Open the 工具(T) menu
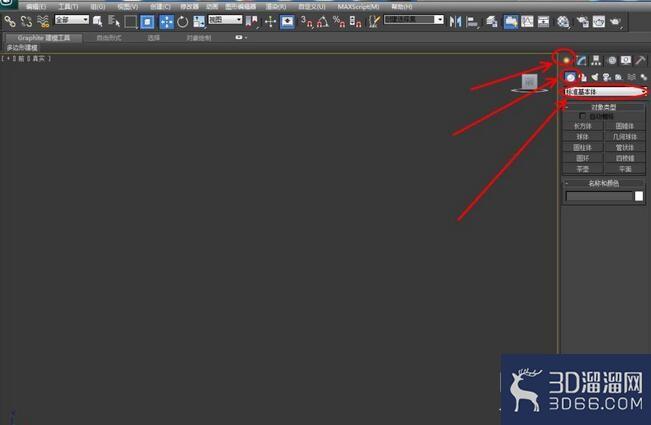651x425 pixels. (68, 7)
